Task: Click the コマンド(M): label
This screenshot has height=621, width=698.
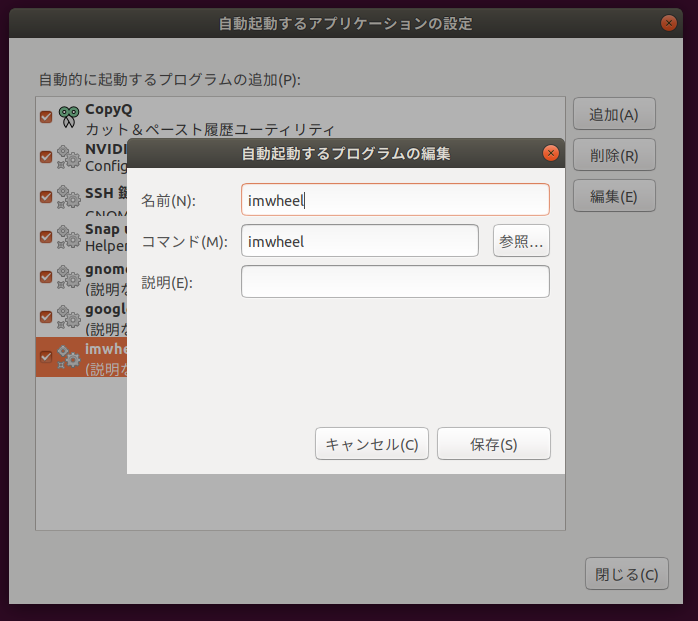Action: tap(185, 242)
